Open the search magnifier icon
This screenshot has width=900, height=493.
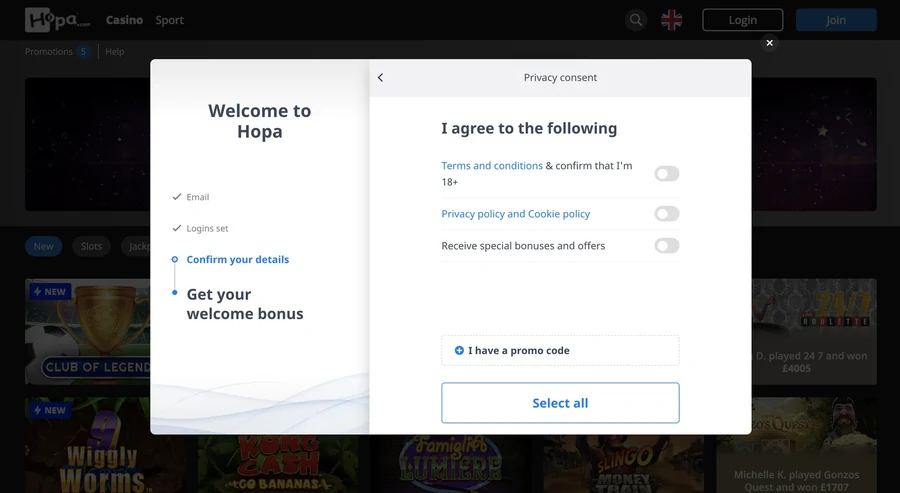coord(635,20)
